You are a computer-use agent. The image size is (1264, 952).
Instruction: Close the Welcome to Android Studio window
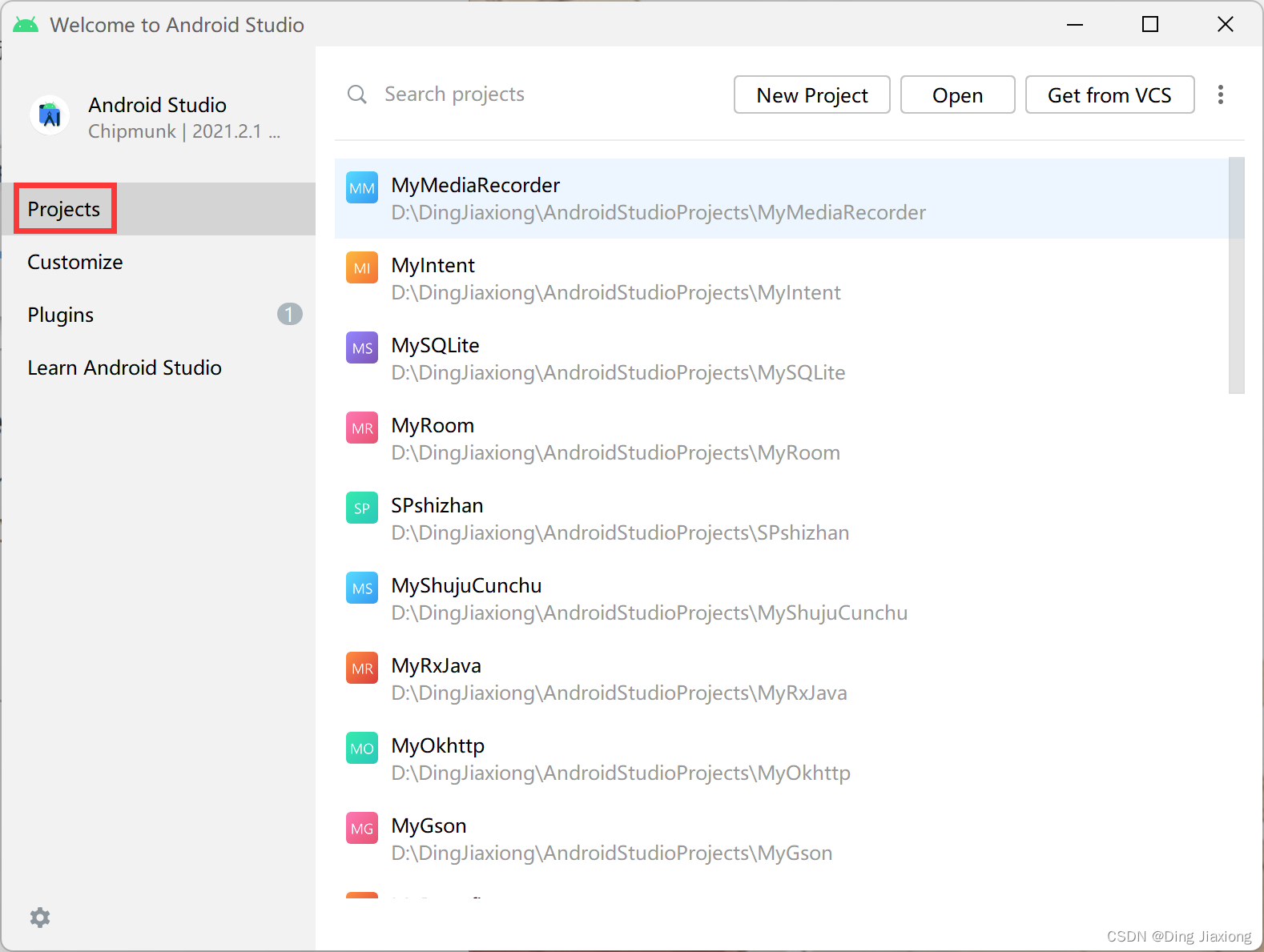[1226, 25]
